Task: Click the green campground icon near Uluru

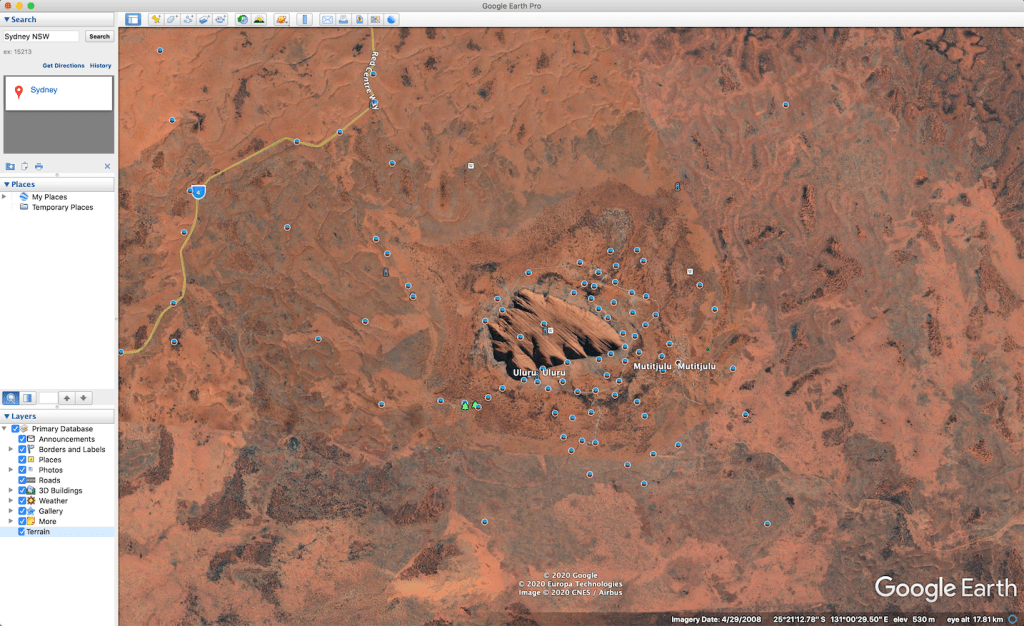Action: tap(465, 405)
